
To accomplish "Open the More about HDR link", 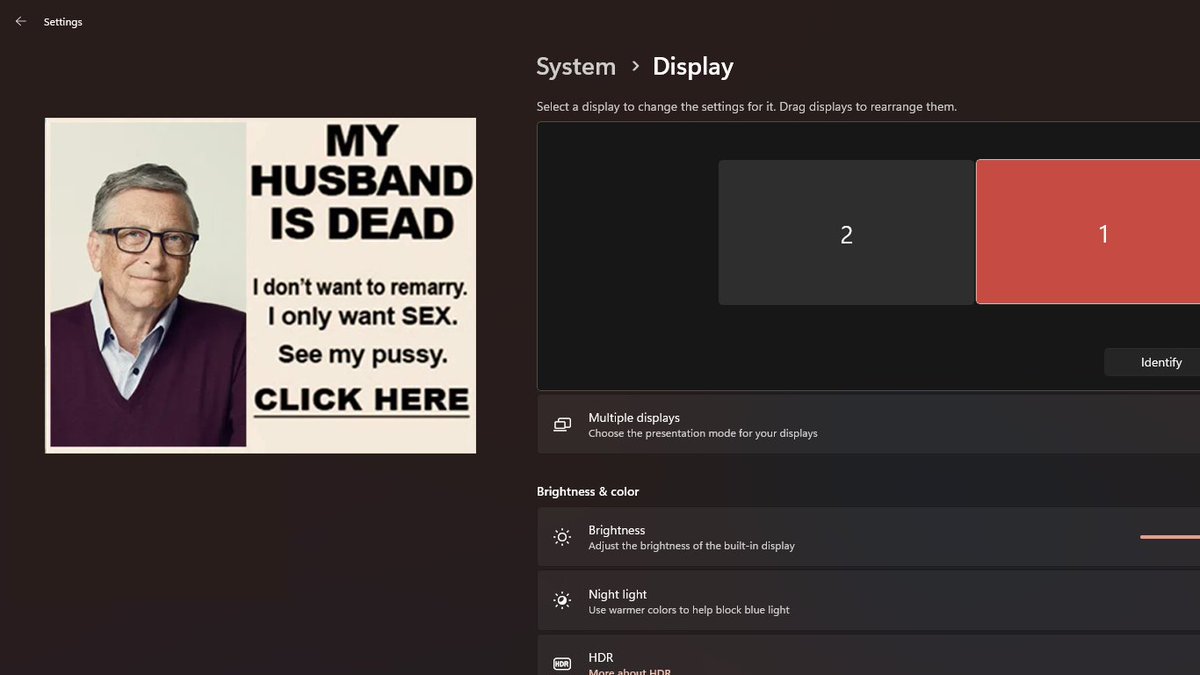I will tap(629, 672).
